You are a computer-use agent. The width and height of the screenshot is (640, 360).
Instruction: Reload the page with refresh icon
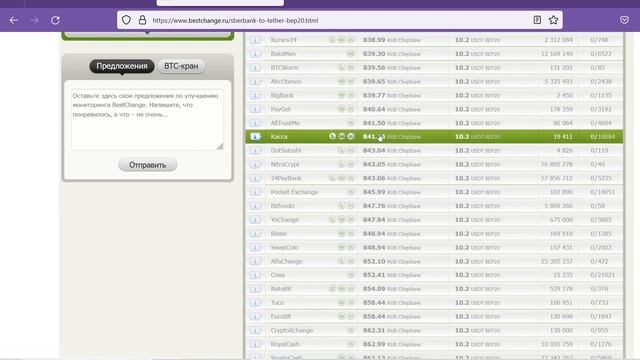56,20
